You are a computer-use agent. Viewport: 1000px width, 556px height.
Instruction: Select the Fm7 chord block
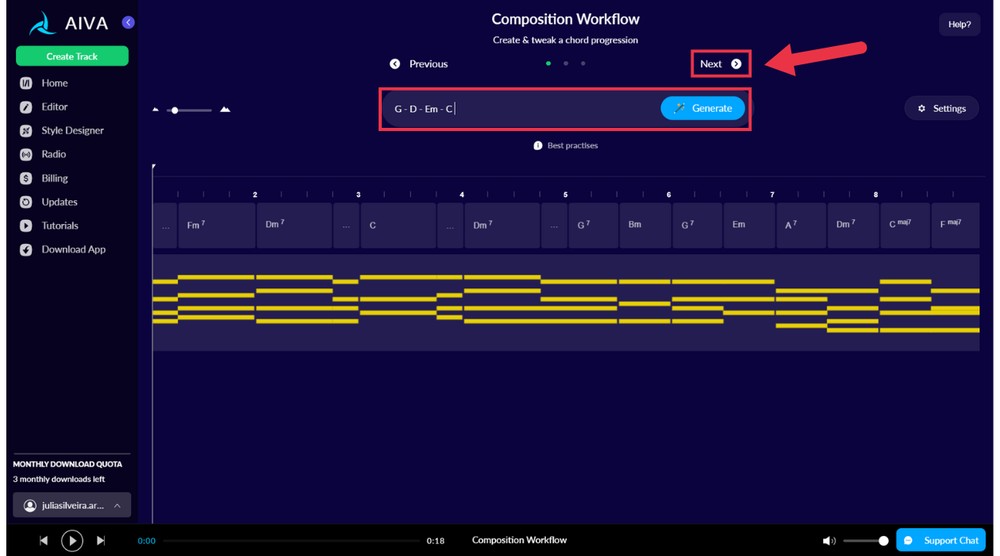[217, 225]
